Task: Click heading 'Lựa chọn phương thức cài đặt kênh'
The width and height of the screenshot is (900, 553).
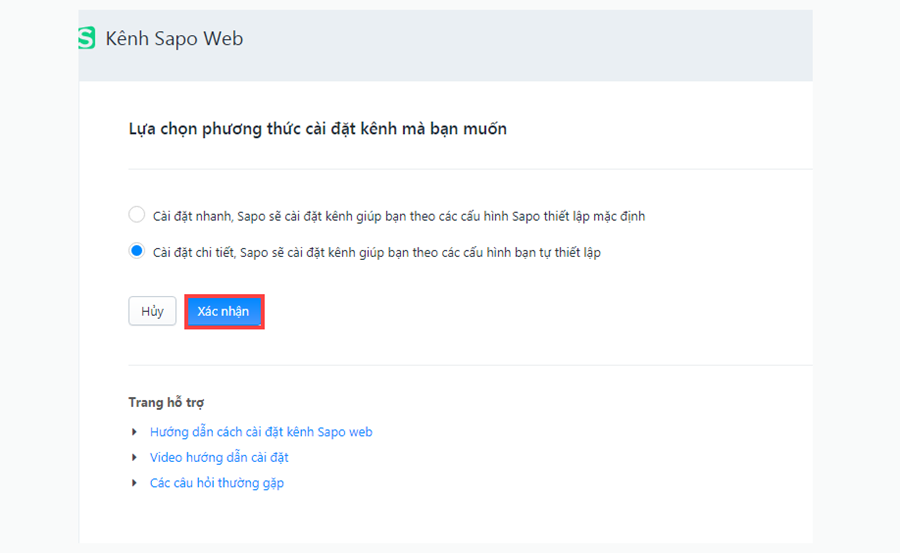Action: pyautogui.click(x=317, y=129)
